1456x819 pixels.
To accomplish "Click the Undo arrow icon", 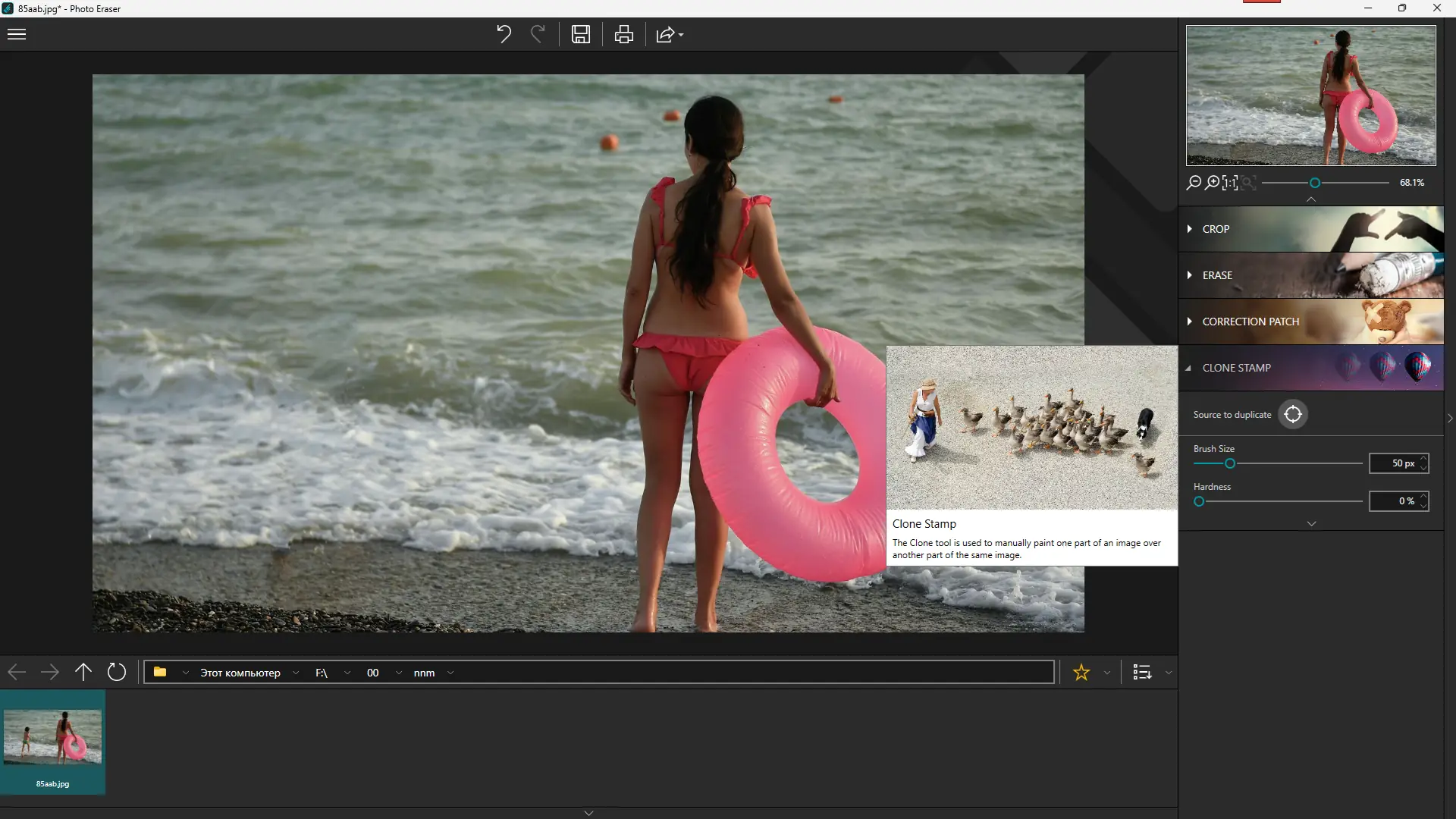I will (504, 34).
